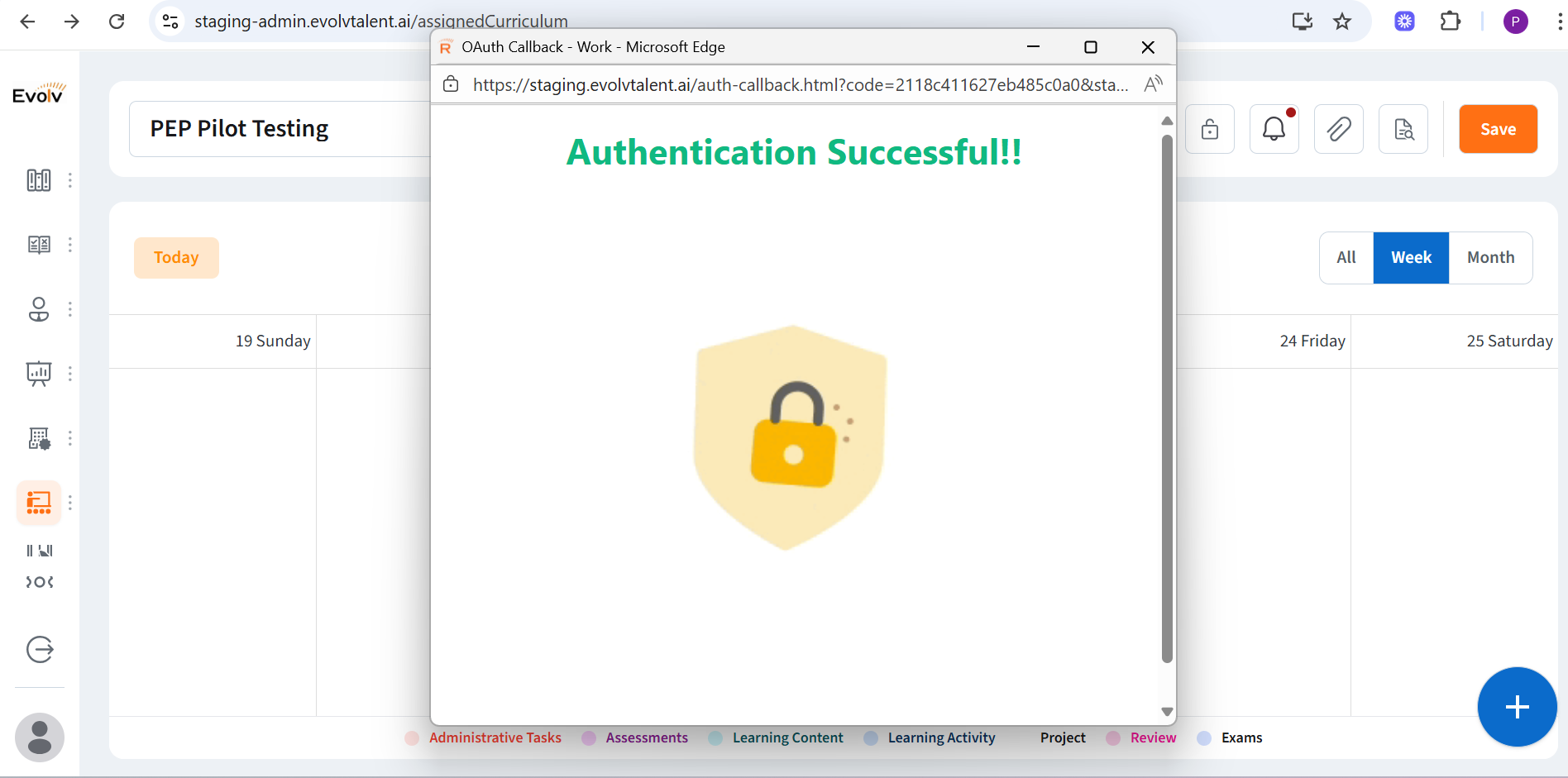Click the popup scrollbar up arrow

click(1167, 121)
